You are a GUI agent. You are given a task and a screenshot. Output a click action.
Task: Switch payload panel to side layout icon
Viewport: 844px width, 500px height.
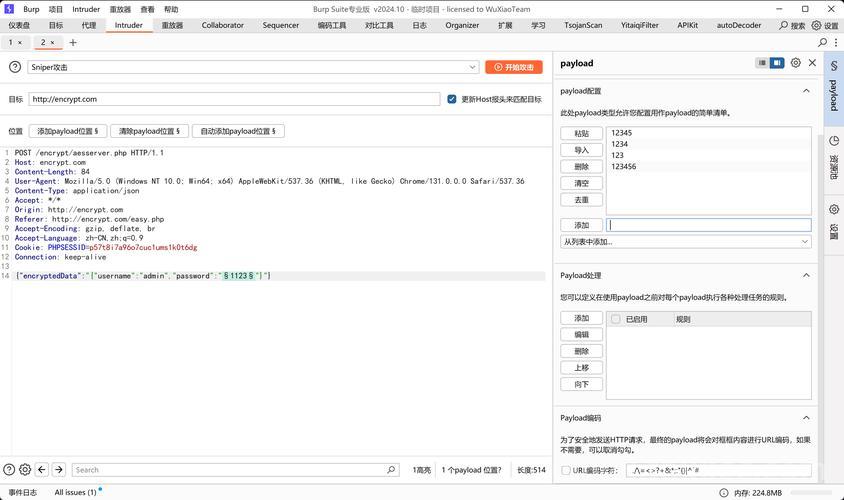point(777,63)
